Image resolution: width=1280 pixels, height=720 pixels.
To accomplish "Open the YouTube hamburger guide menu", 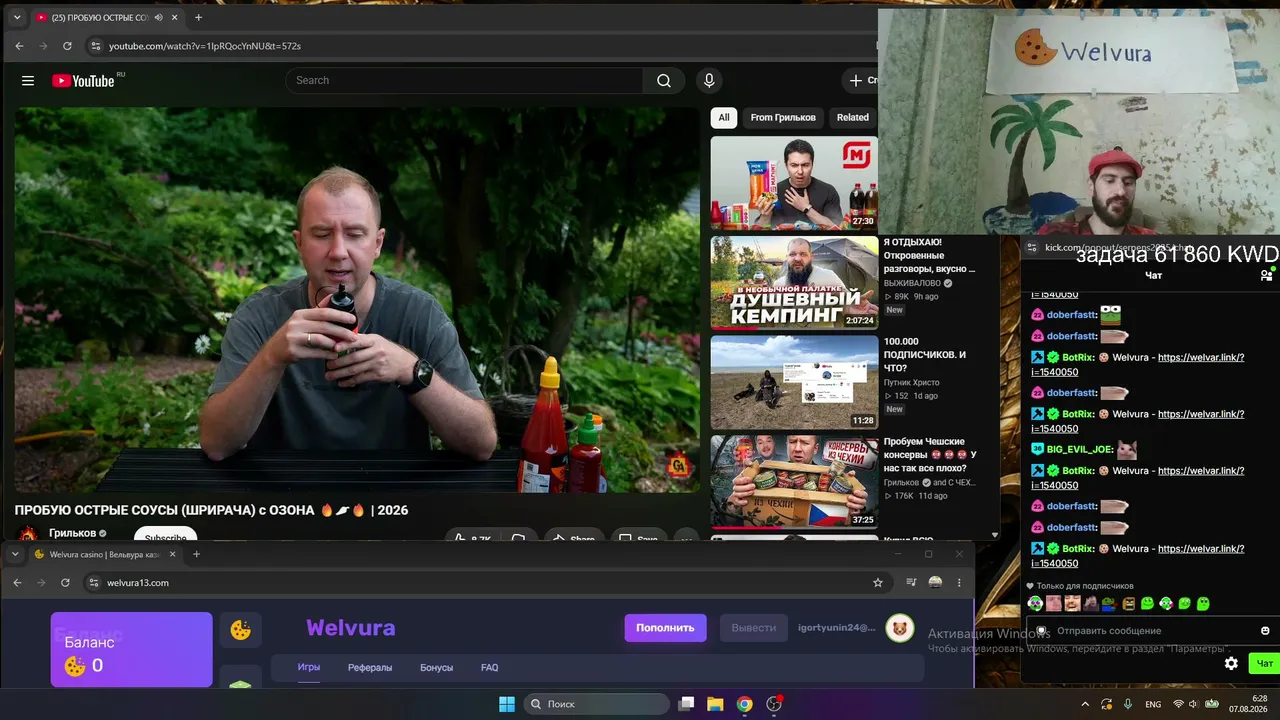I will click(x=28, y=81).
